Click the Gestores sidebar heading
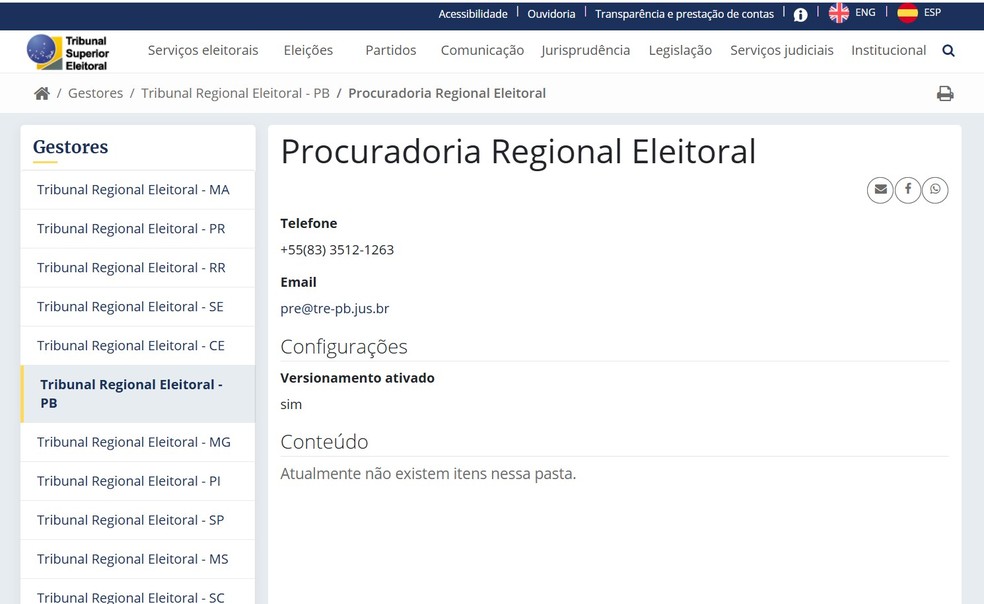The width and height of the screenshot is (984, 604). coord(70,147)
